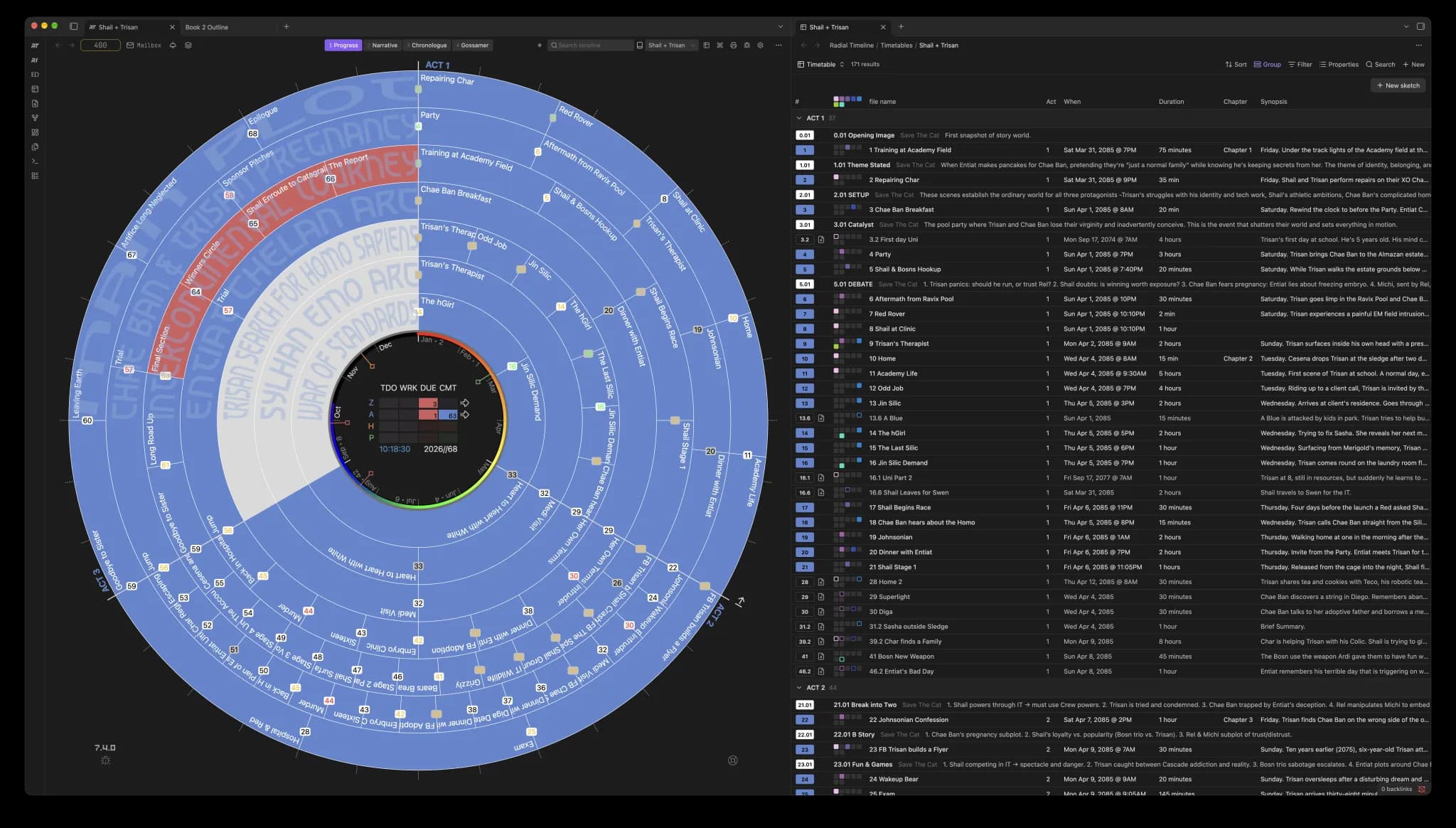Click the stacked layers icon next to Mailbox

click(x=188, y=46)
